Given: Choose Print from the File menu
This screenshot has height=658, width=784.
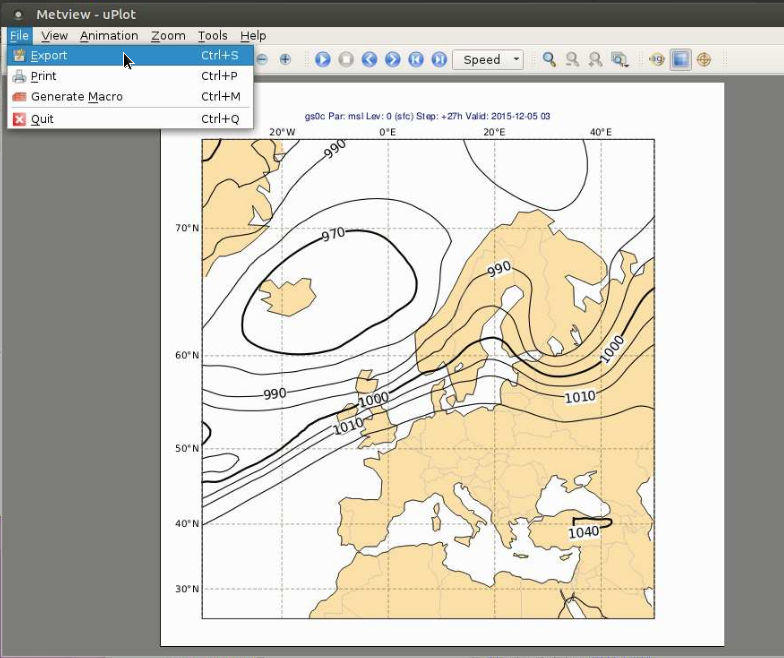Looking at the screenshot, I should tap(130, 76).
